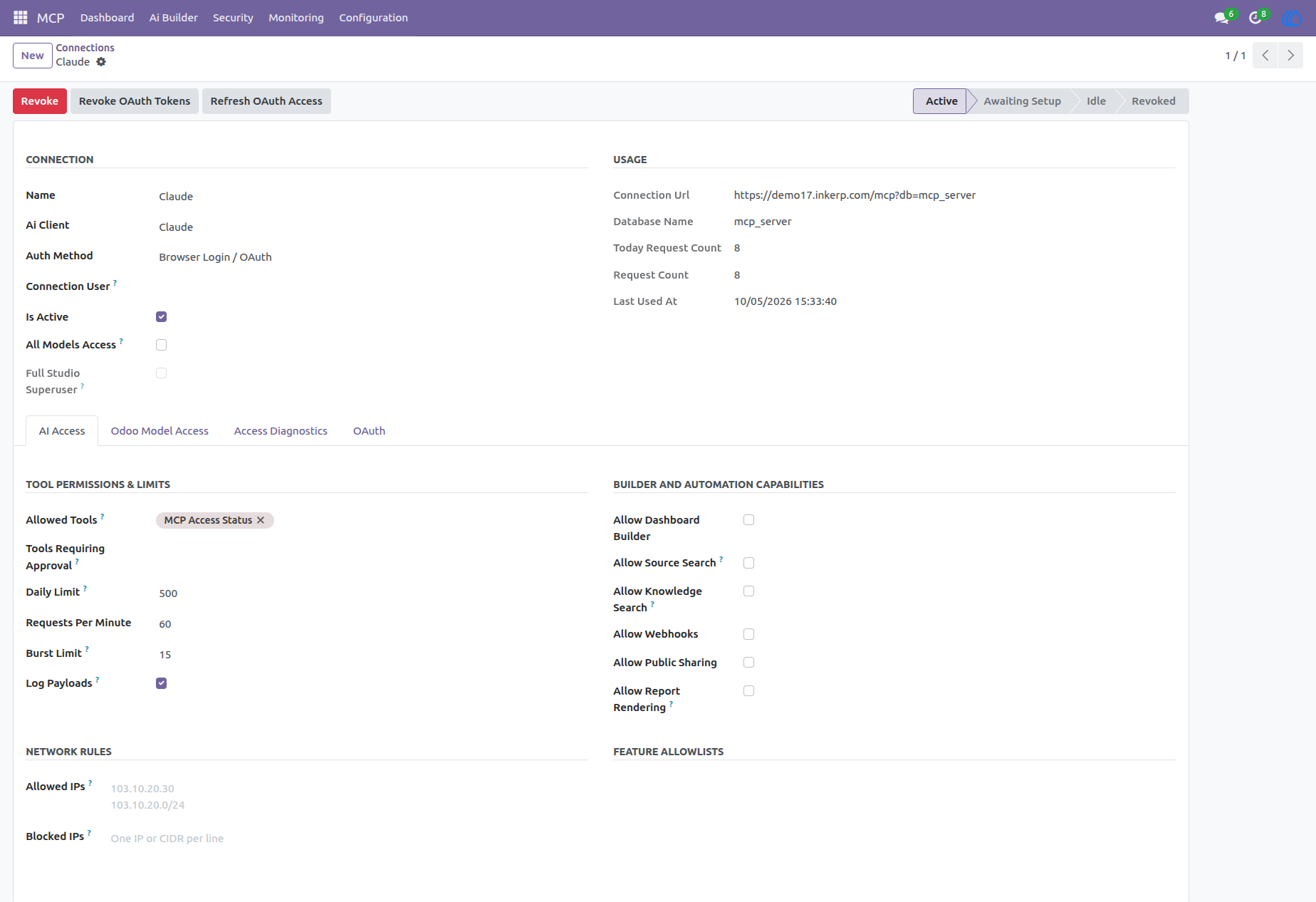Go to next record arrow
Viewport: 1316px width, 902px height.
(x=1290, y=56)
